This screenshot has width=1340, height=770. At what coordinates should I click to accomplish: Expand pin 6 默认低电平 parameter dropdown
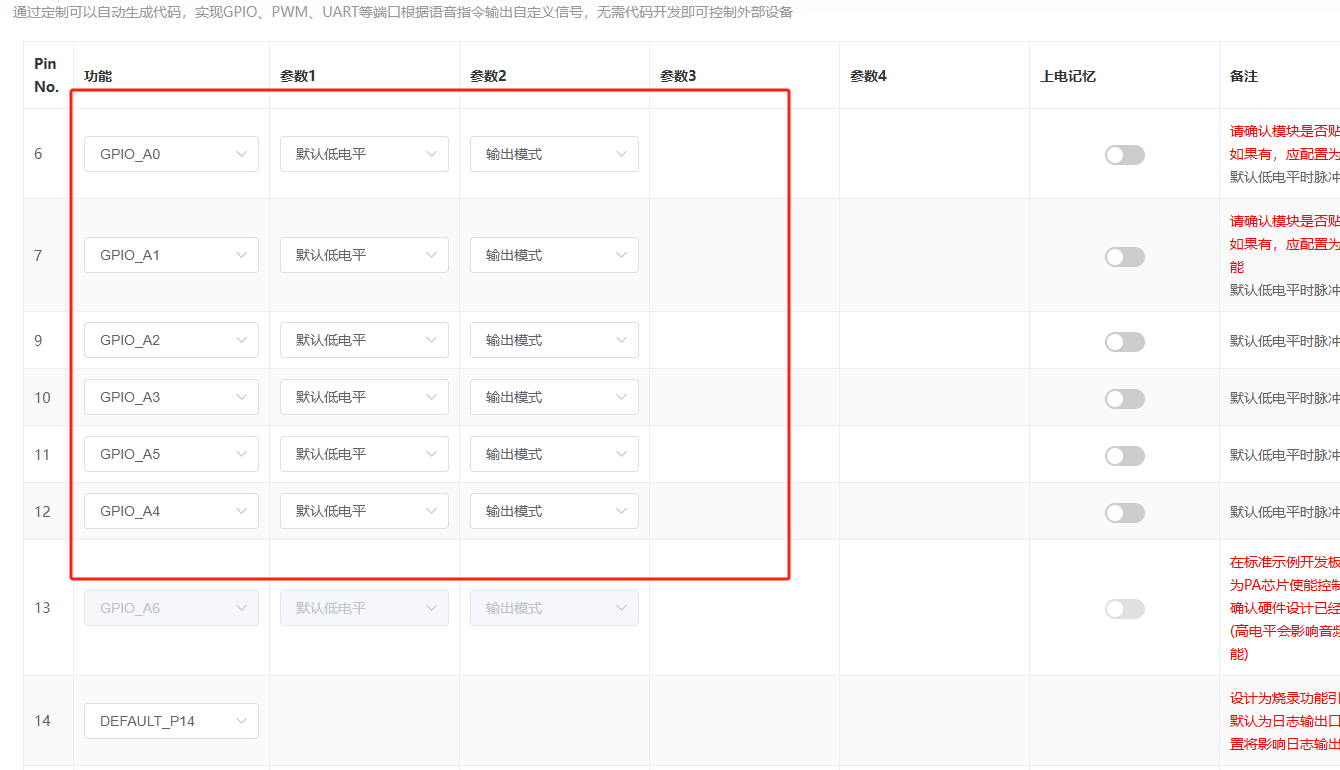(364, 153)
